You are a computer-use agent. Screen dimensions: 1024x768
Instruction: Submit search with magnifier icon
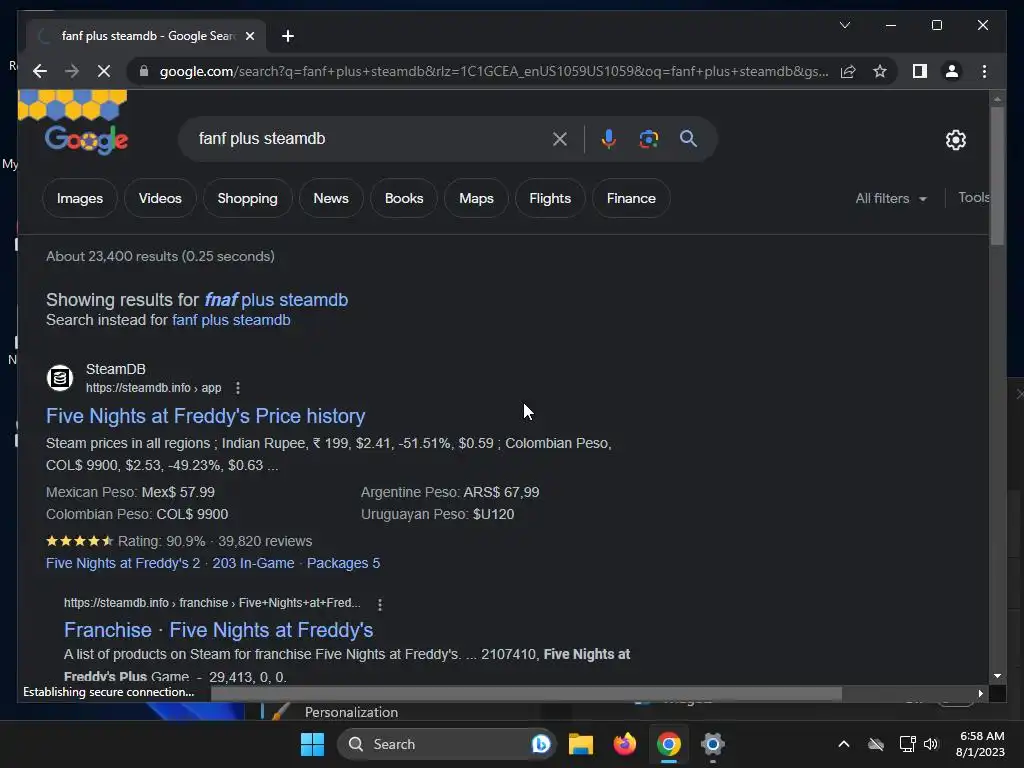pos(688,138)
